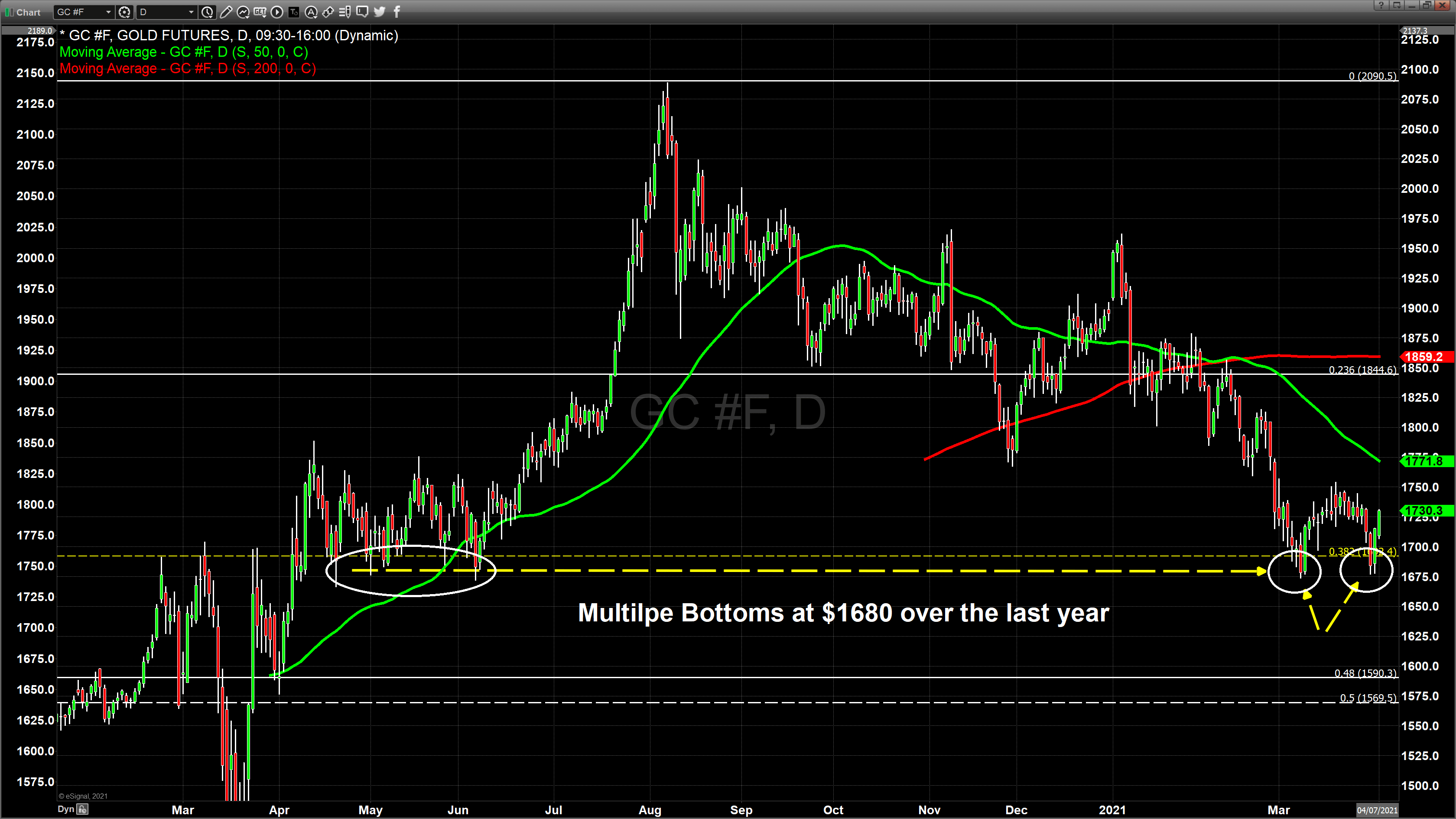This screenshot has height=819, width=1456.
Task: Share chart via Twitter icon
Action: [379, 12]
